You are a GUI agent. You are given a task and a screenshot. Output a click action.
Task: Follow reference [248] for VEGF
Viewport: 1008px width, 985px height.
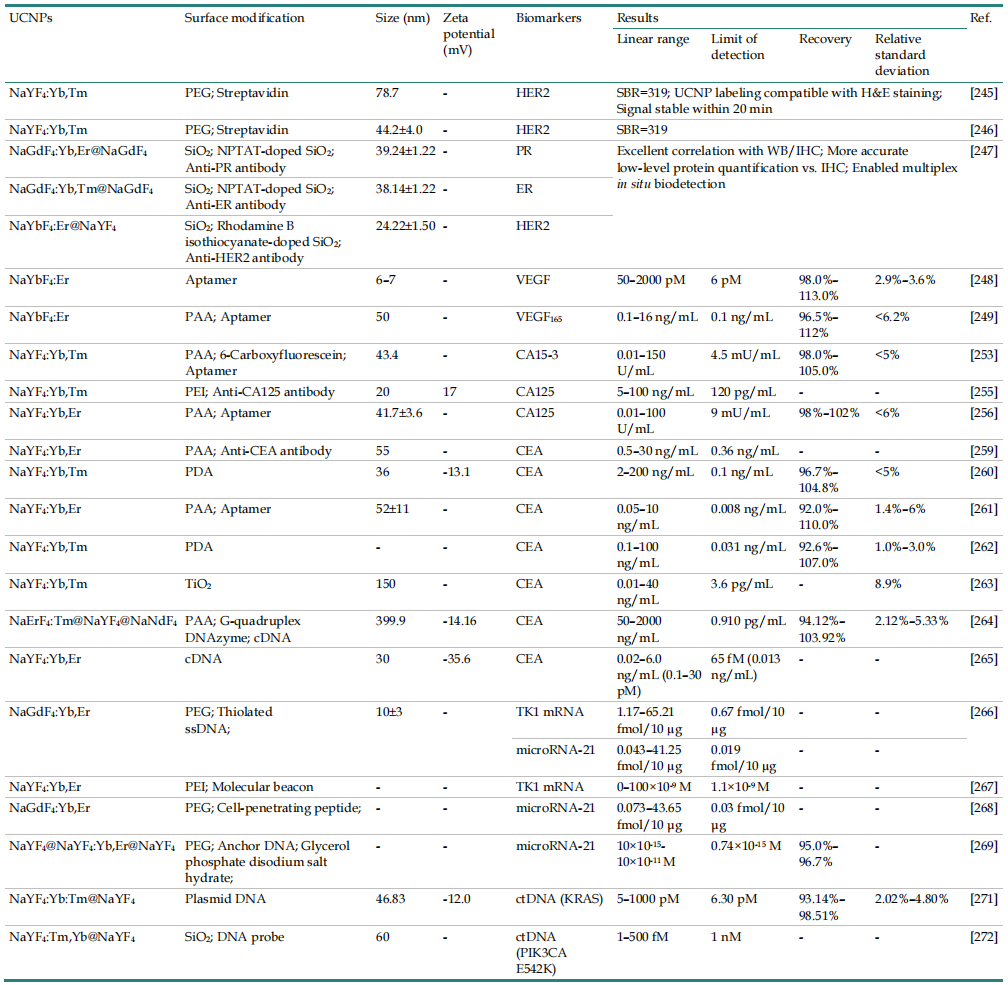(982, 280)
